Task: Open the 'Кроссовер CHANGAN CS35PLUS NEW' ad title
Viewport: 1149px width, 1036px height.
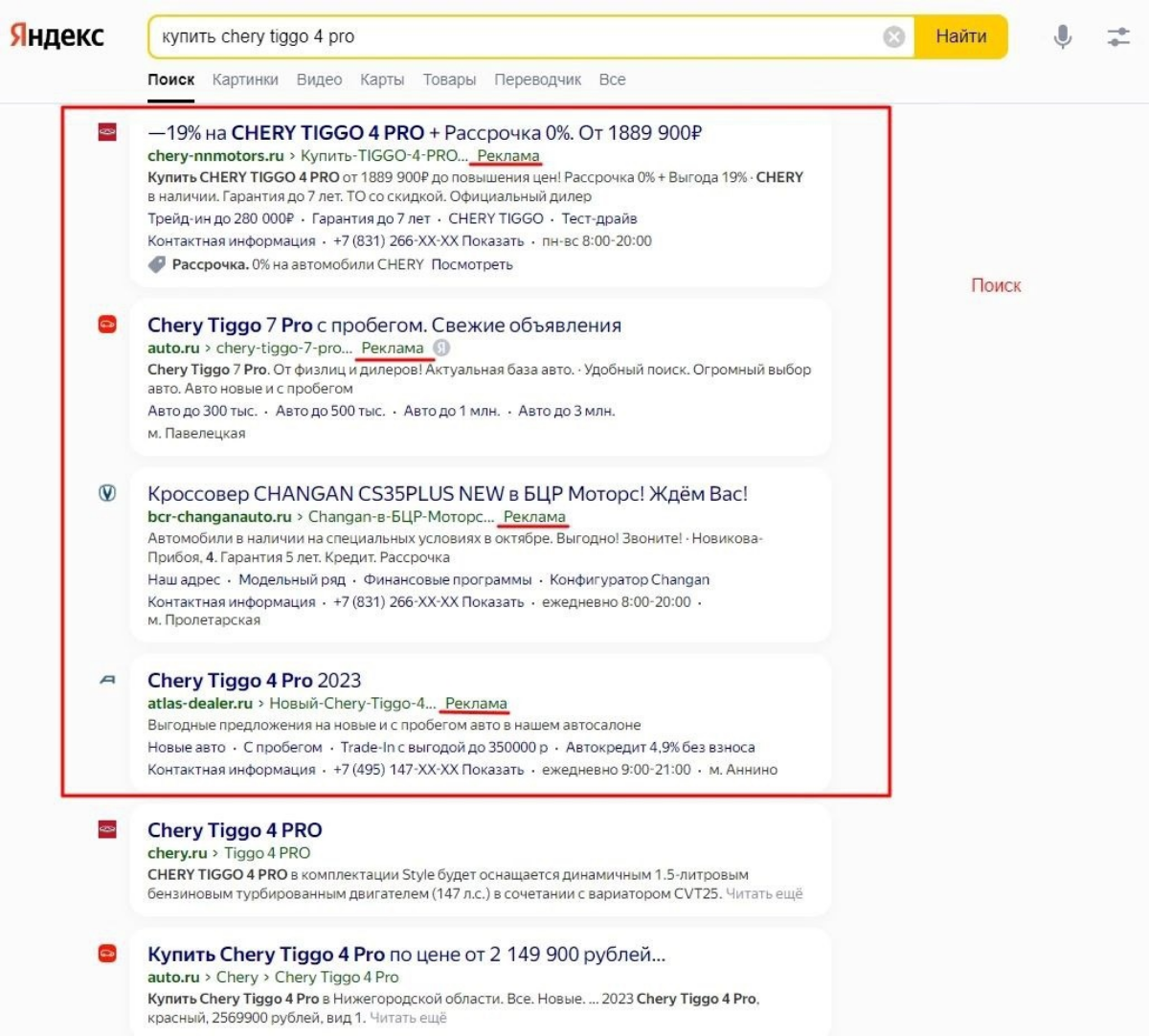Action: pyautogui.click(x=447, y=494)
